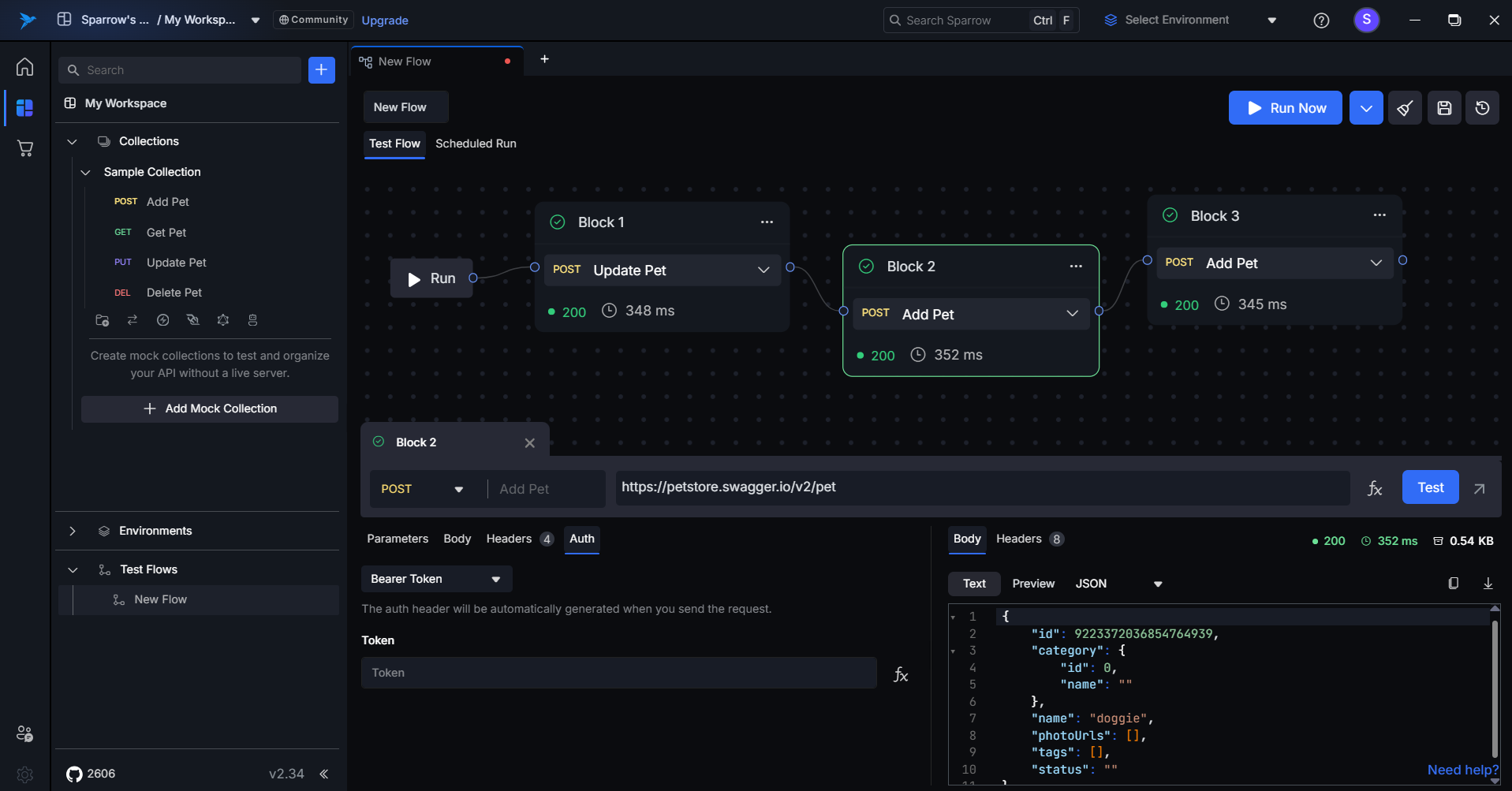Open the Select Environment dropdown
The image size is (1512, 791).
[x=1189, y=21]
